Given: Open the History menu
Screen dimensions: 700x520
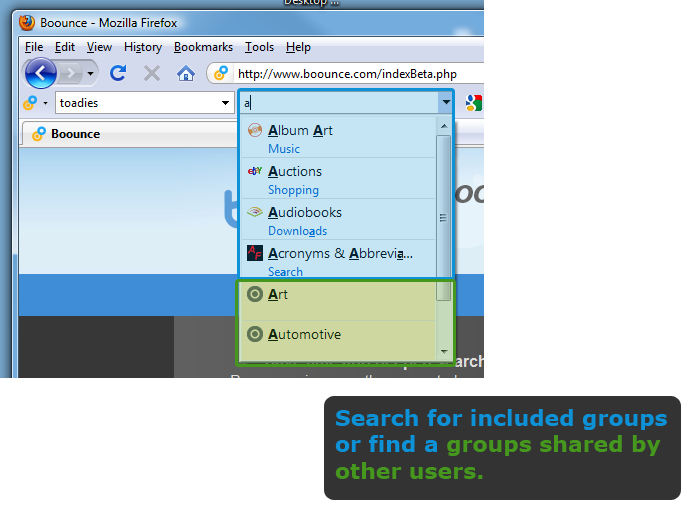Looking at the screenshot, I should click(x=143, y=47).
